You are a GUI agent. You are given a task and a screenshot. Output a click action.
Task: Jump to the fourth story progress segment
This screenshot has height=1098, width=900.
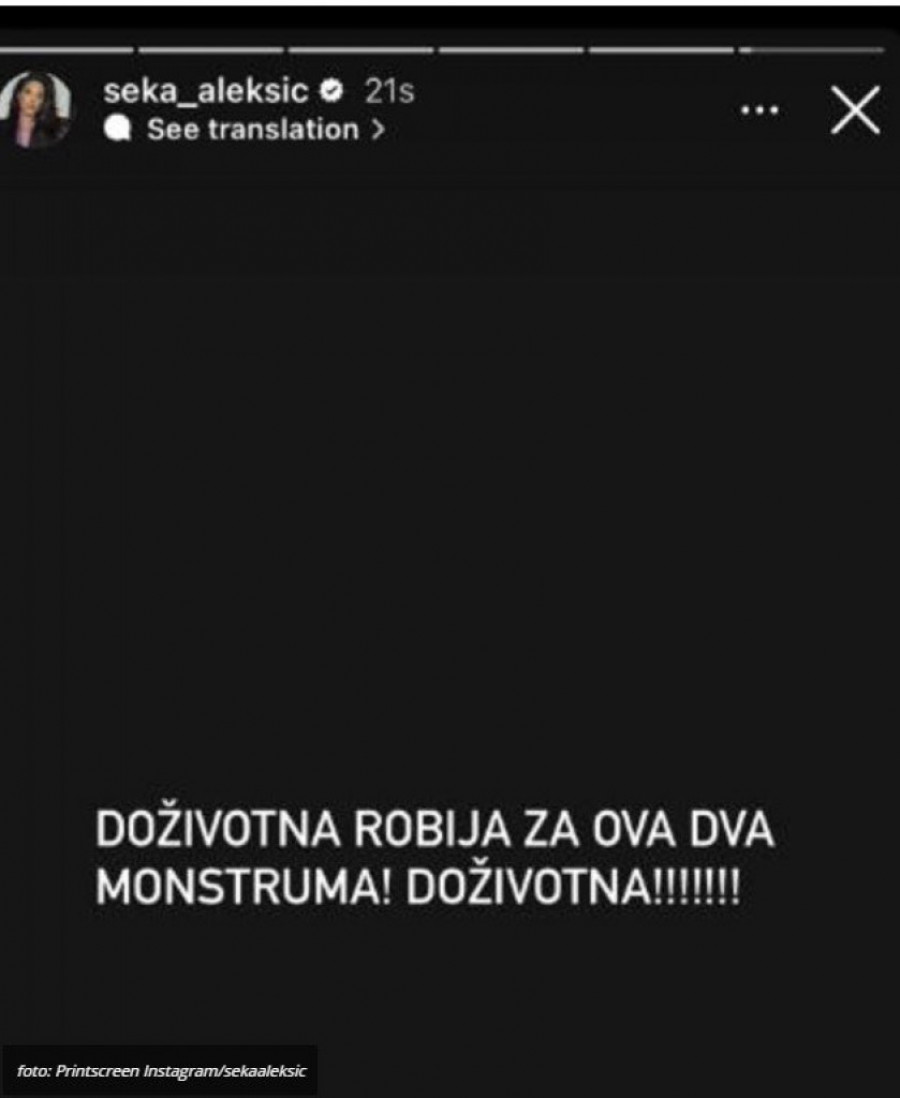511,50
